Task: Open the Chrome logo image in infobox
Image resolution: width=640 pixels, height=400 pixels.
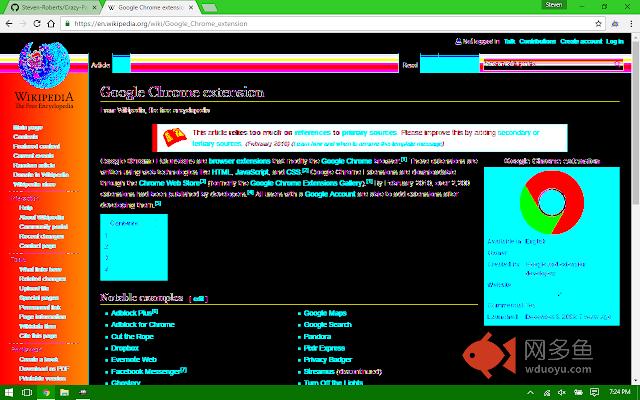Action: click(551, 202)
